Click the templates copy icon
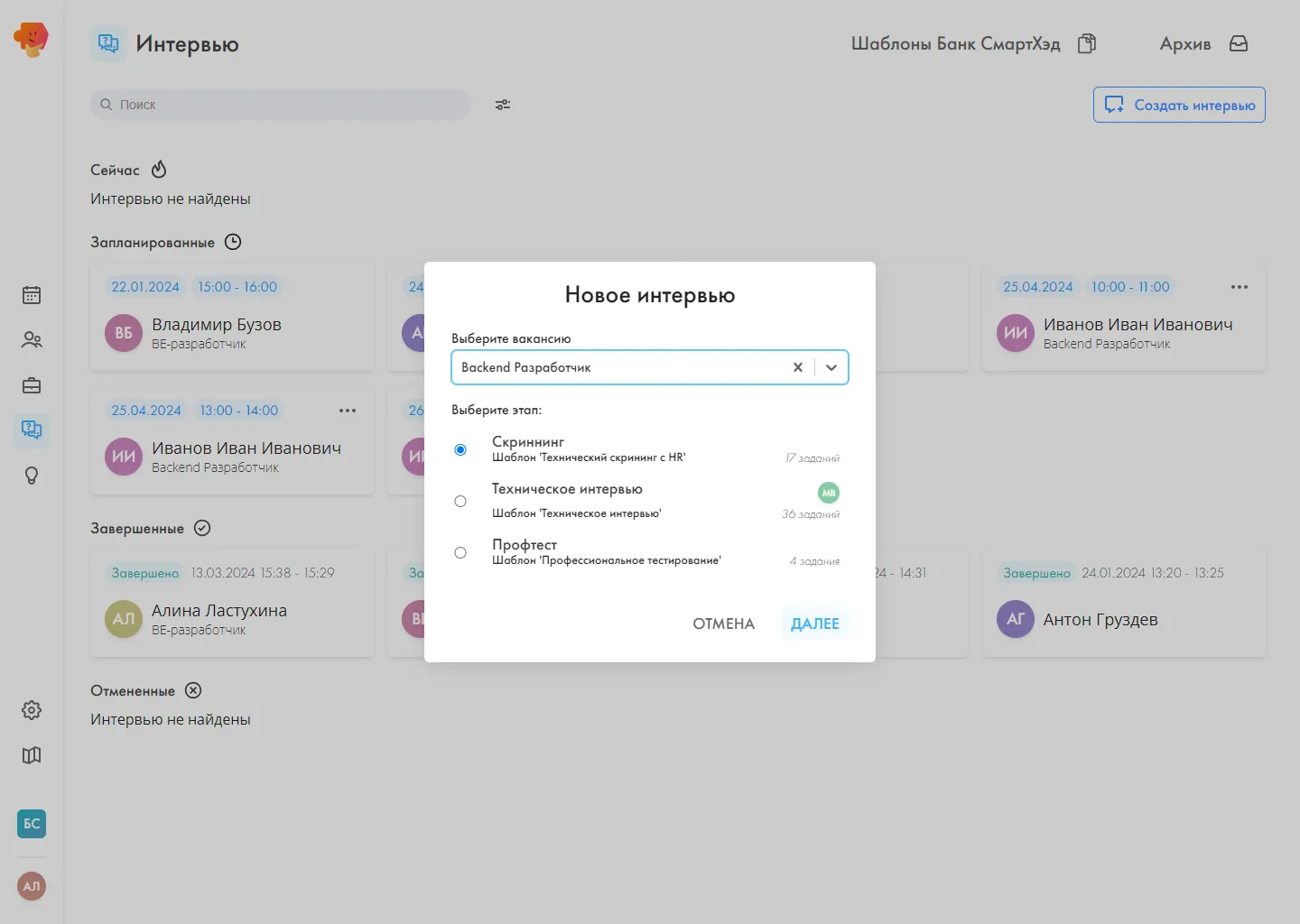Viewport: 1300px width, 924px height. [x=1087, y=43]
